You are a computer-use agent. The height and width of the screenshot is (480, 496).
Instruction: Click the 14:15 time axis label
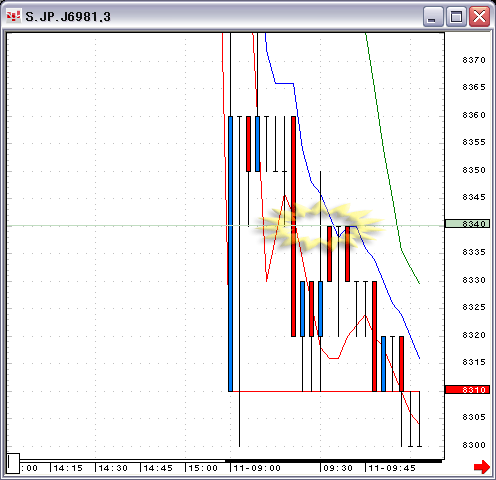68,468
